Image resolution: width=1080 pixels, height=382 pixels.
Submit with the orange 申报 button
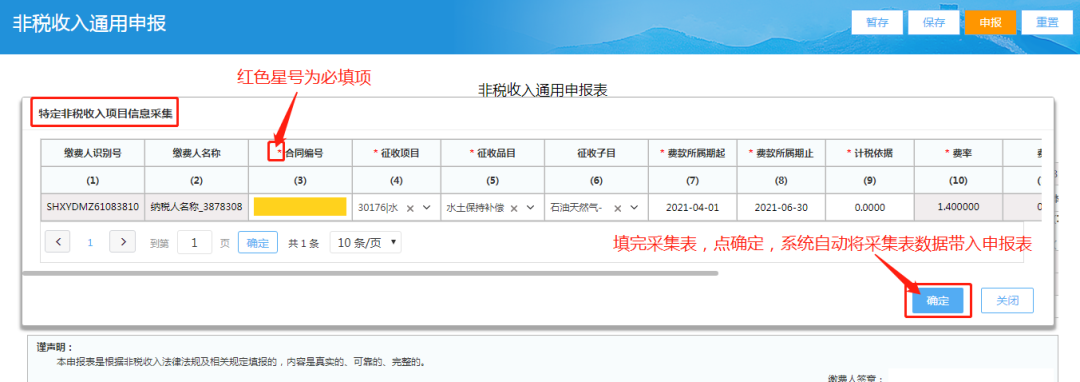990,22
